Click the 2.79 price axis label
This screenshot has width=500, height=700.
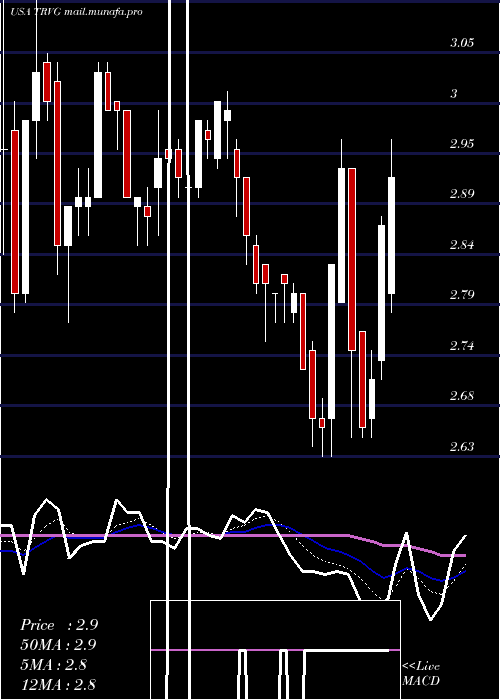[462, 295]
